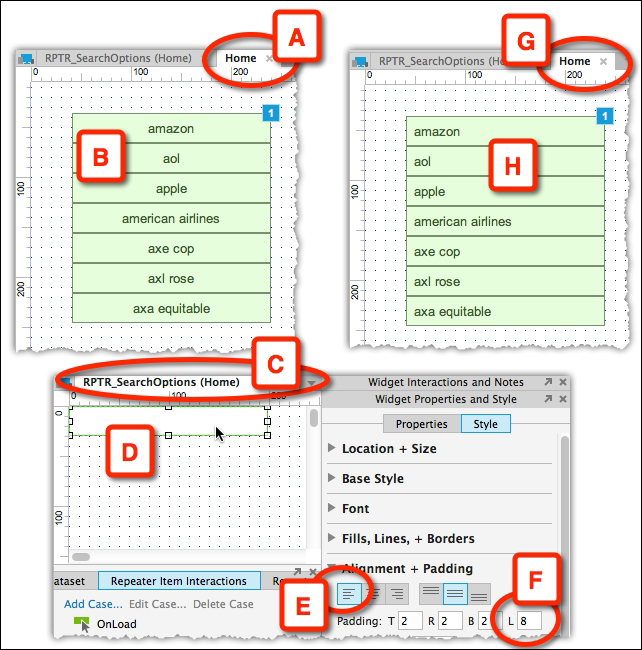This screenshot has width=642, height=650.
Task: Click the Add Case link
Action: [93, 604]
